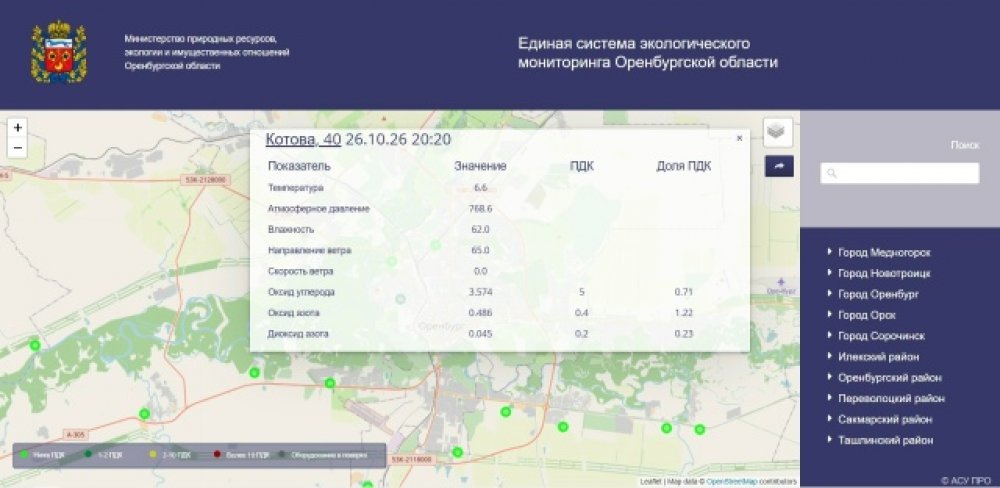
Task: Click yellow '2-10 ПДК' legend dot
Action: point(153,455)
